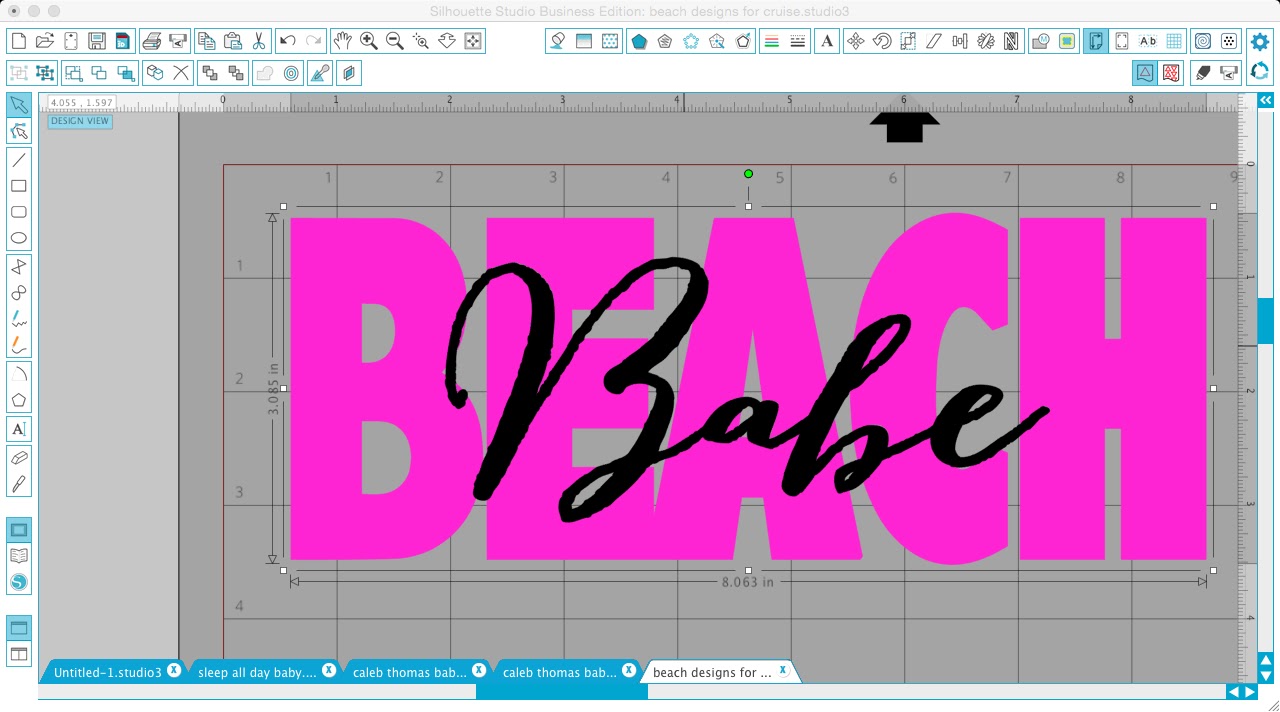Switch to the sleep all day baby tab
This screenshot has width=1280, height=712.
coord(255,671)
